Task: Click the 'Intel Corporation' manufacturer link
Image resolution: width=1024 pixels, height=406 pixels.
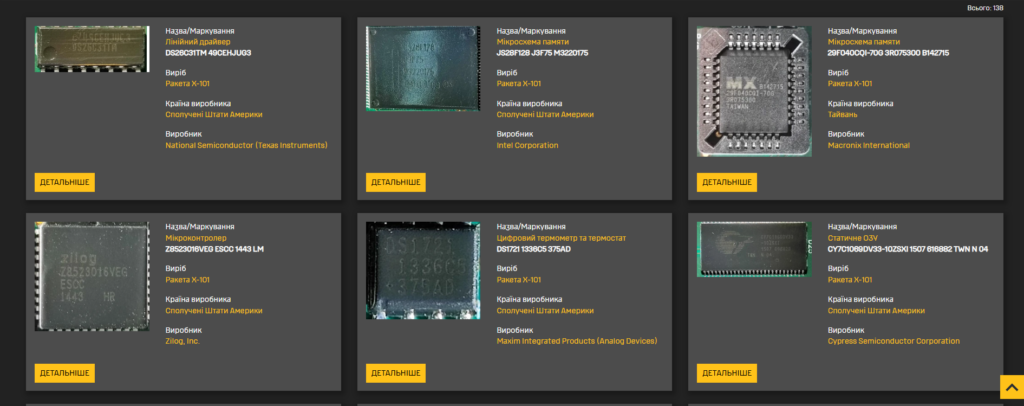Action: (x=527, y=146)
